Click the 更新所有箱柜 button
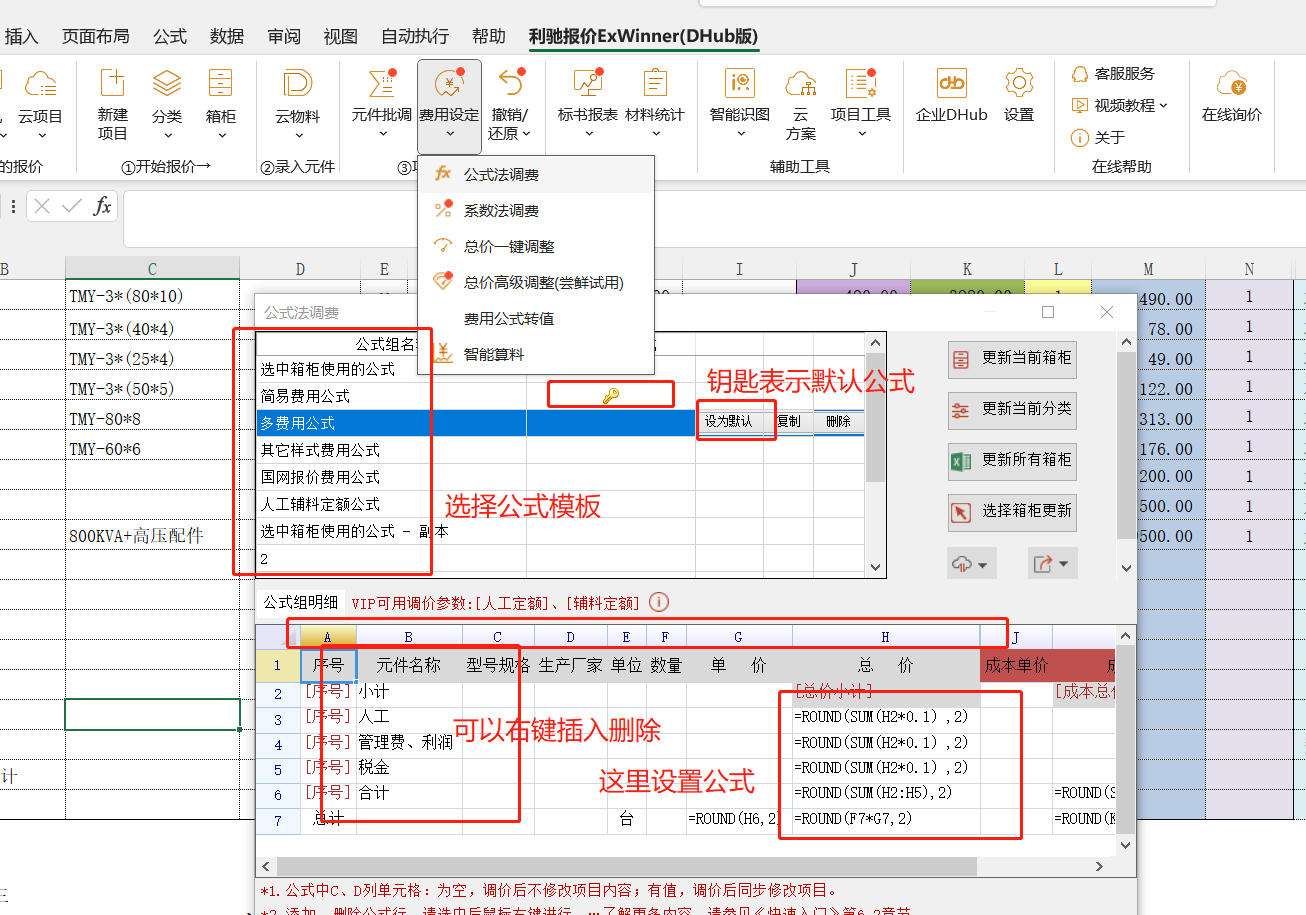The image size is (1306, 915). (x=1012, y=460)
